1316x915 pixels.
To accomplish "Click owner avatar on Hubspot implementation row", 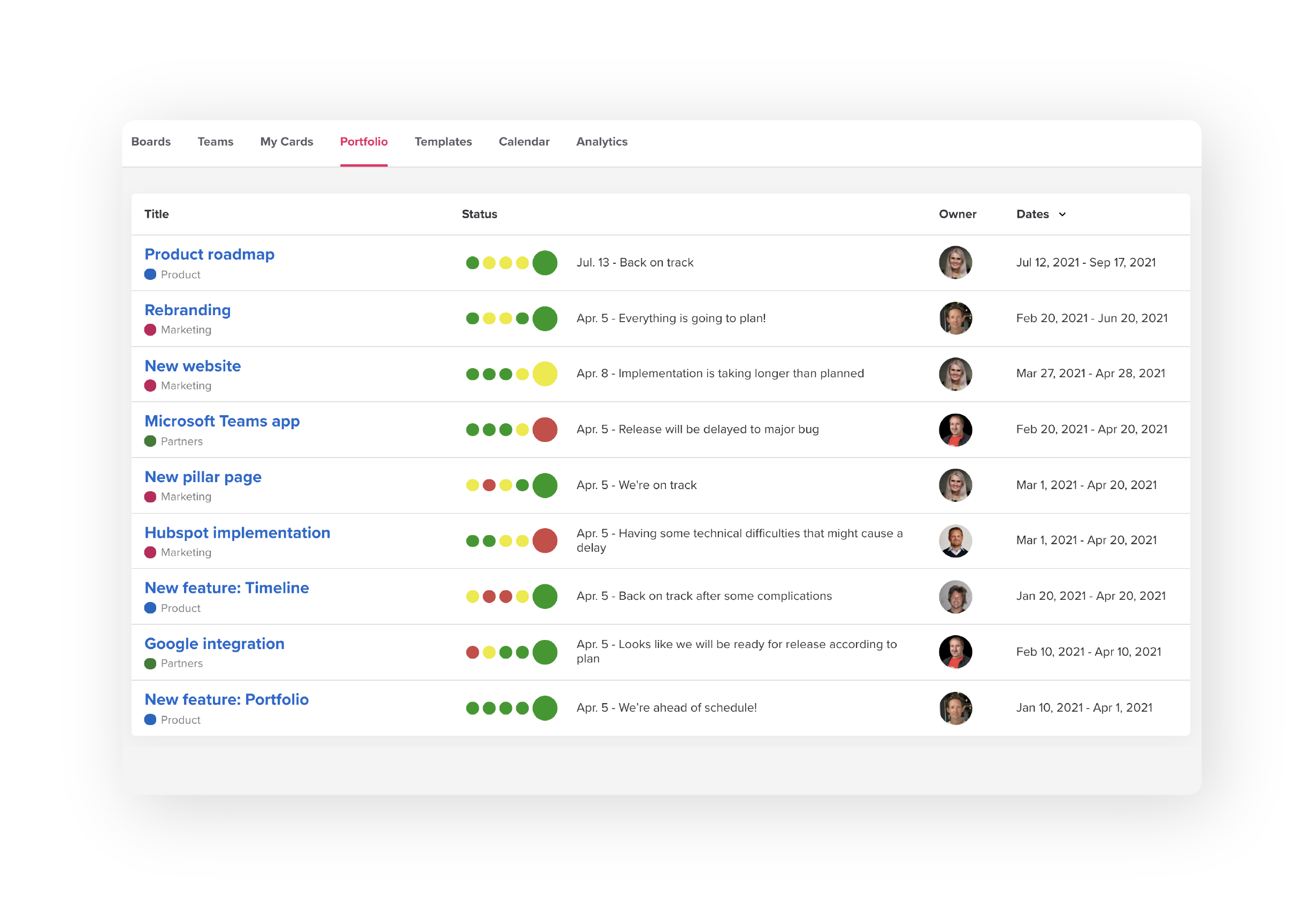I will (955, 540).
